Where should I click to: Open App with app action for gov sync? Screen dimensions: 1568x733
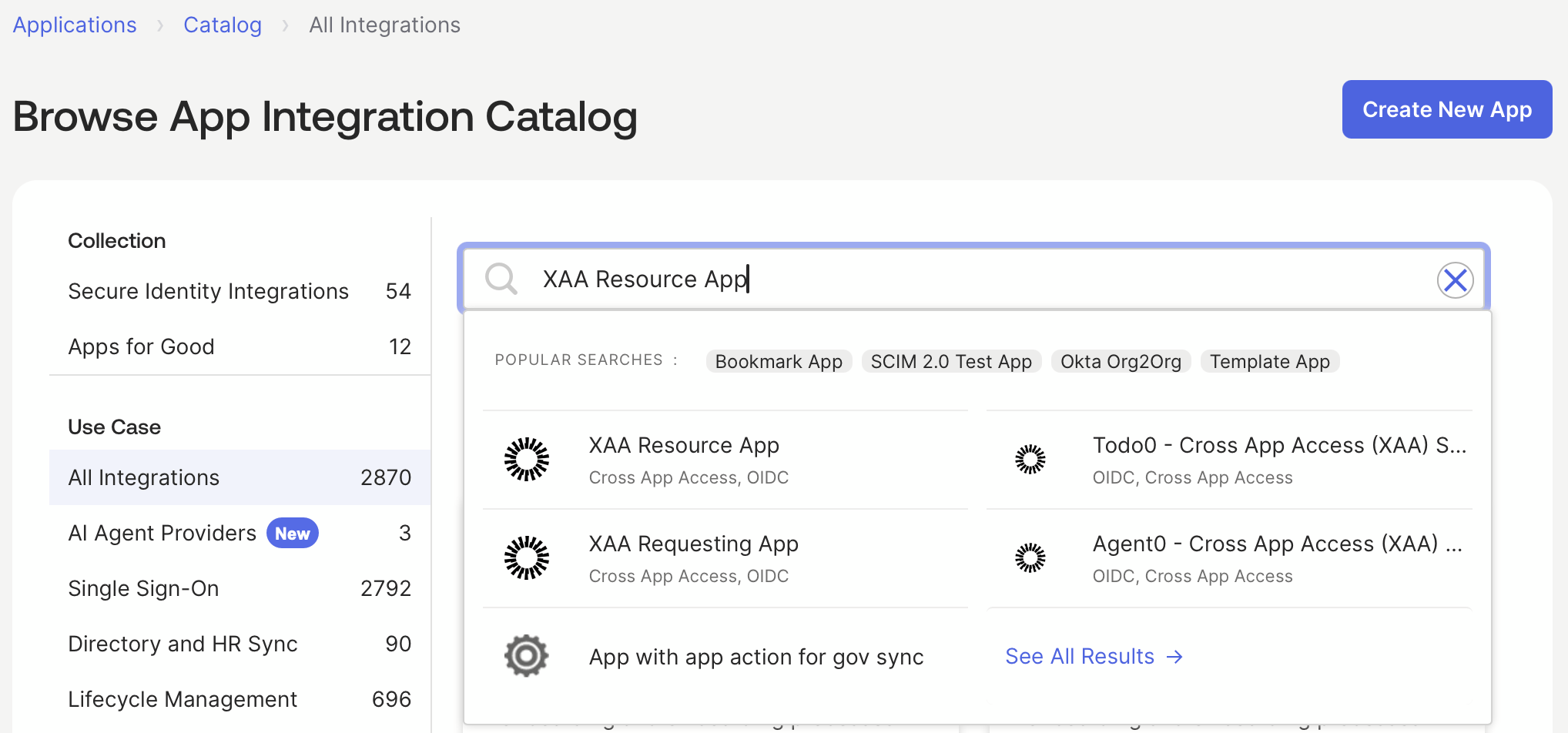point(725,657)
